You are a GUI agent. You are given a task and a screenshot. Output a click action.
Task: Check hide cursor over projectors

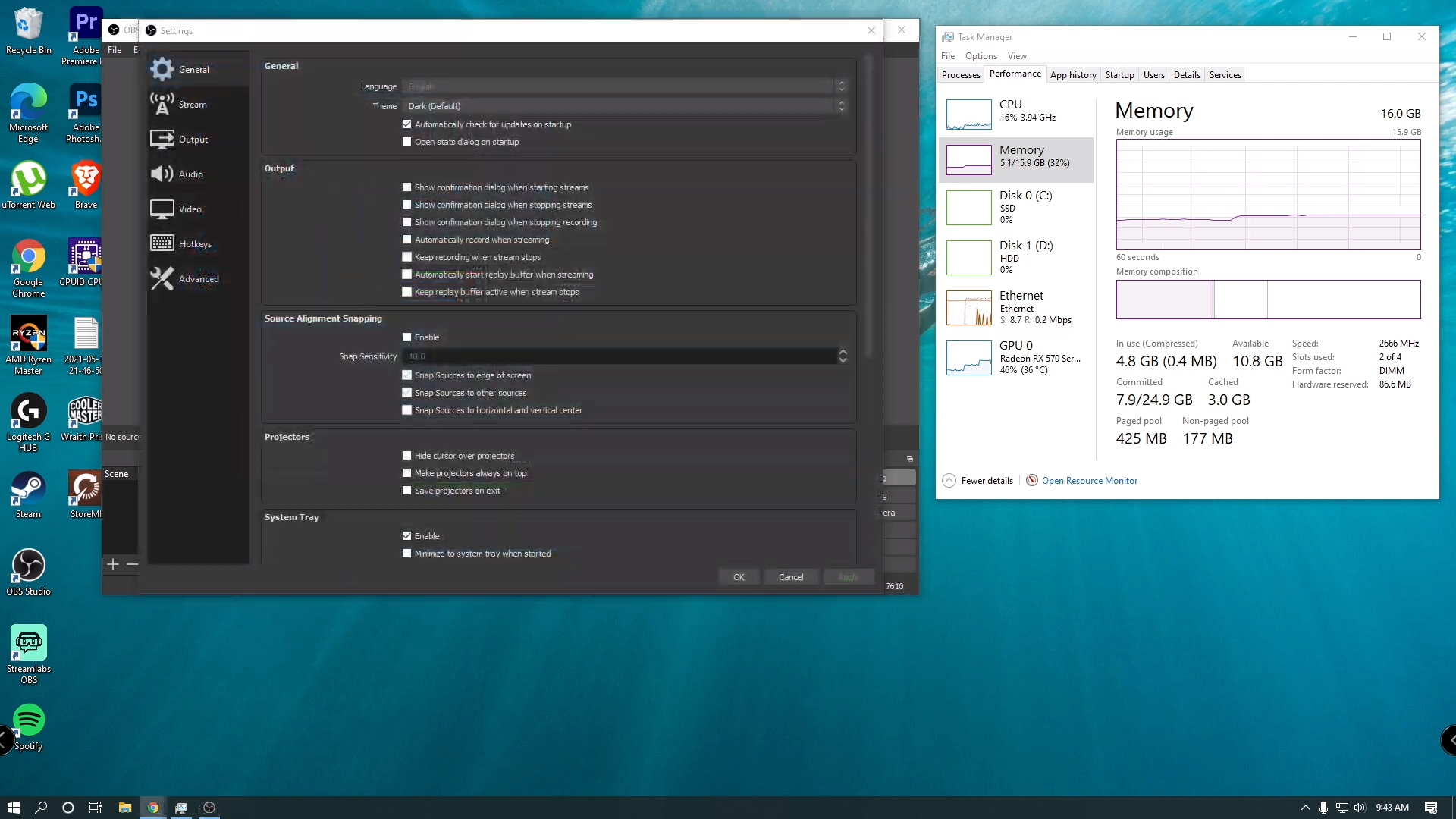click(406, 456)
